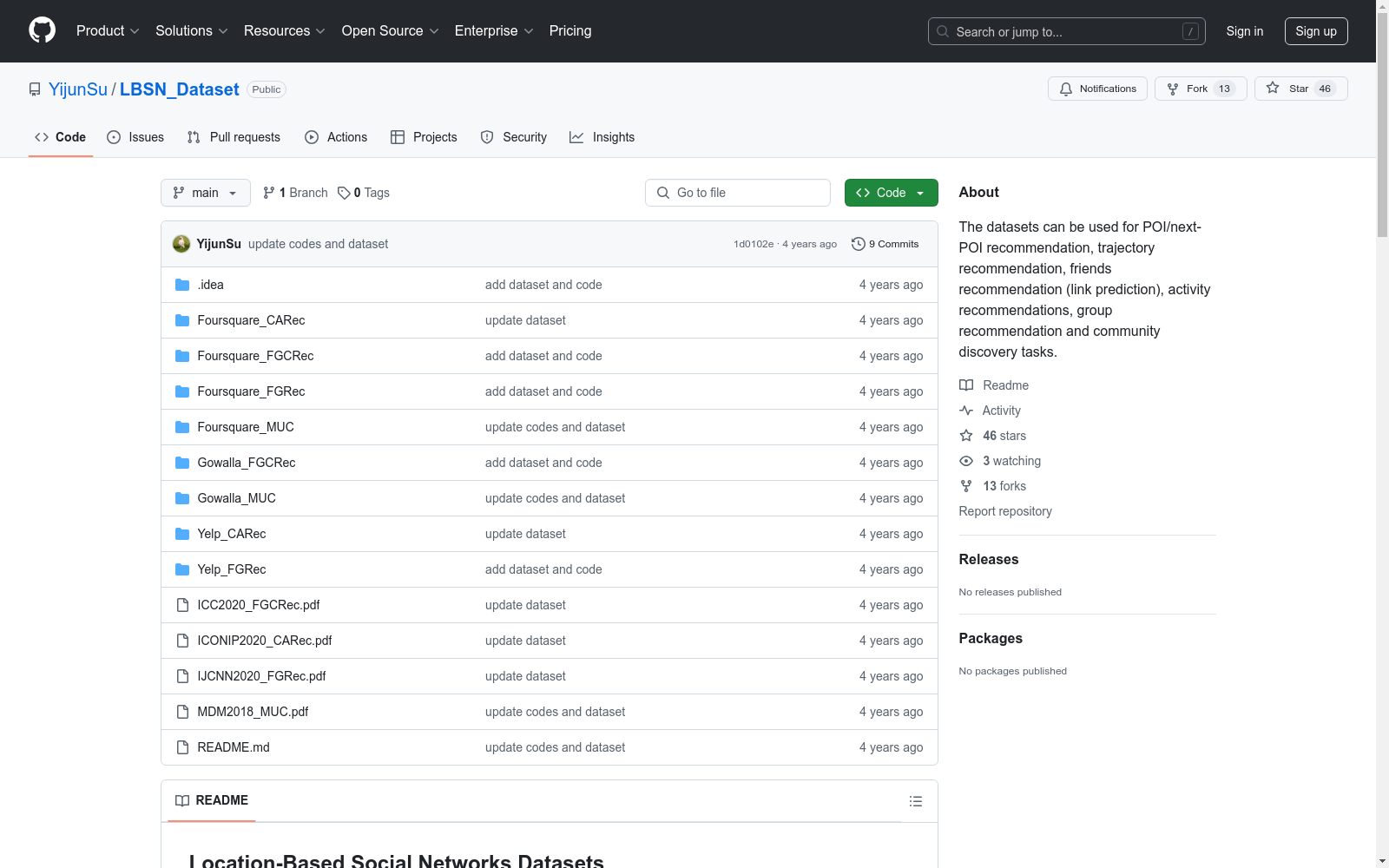The height and width of the screenshot is (868, 1389).
Task: Click the MDM2018_MUC.pdf file icon
Action: [182, 712]
